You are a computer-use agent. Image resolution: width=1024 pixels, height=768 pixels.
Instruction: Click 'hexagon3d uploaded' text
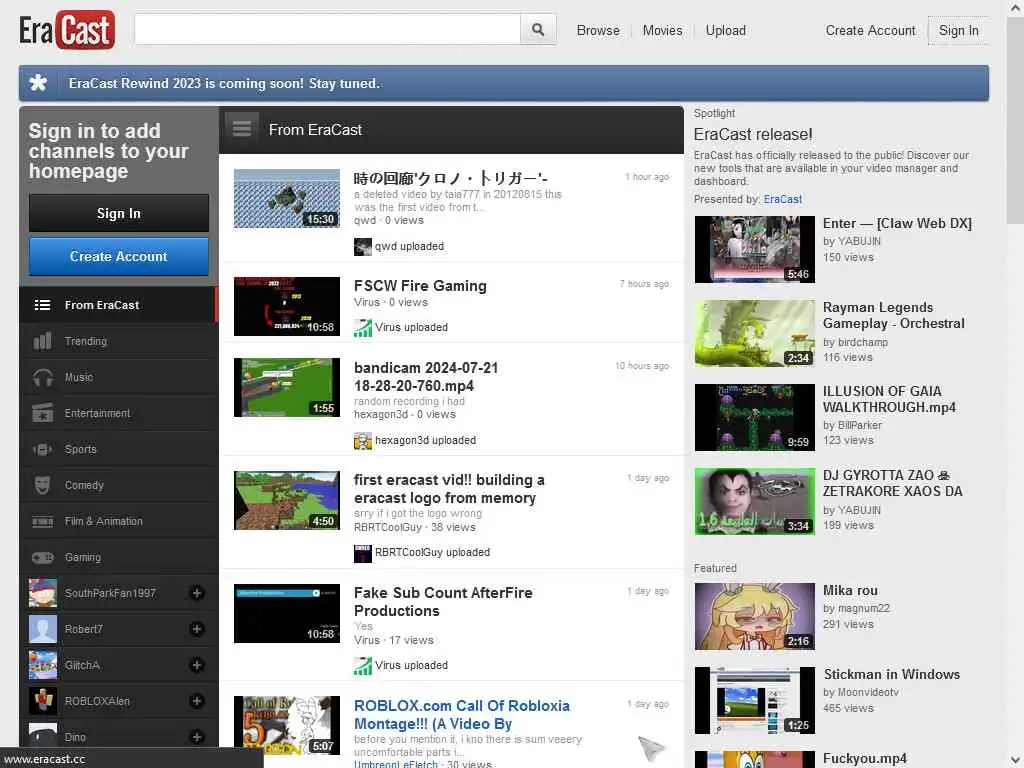point(425,440)
